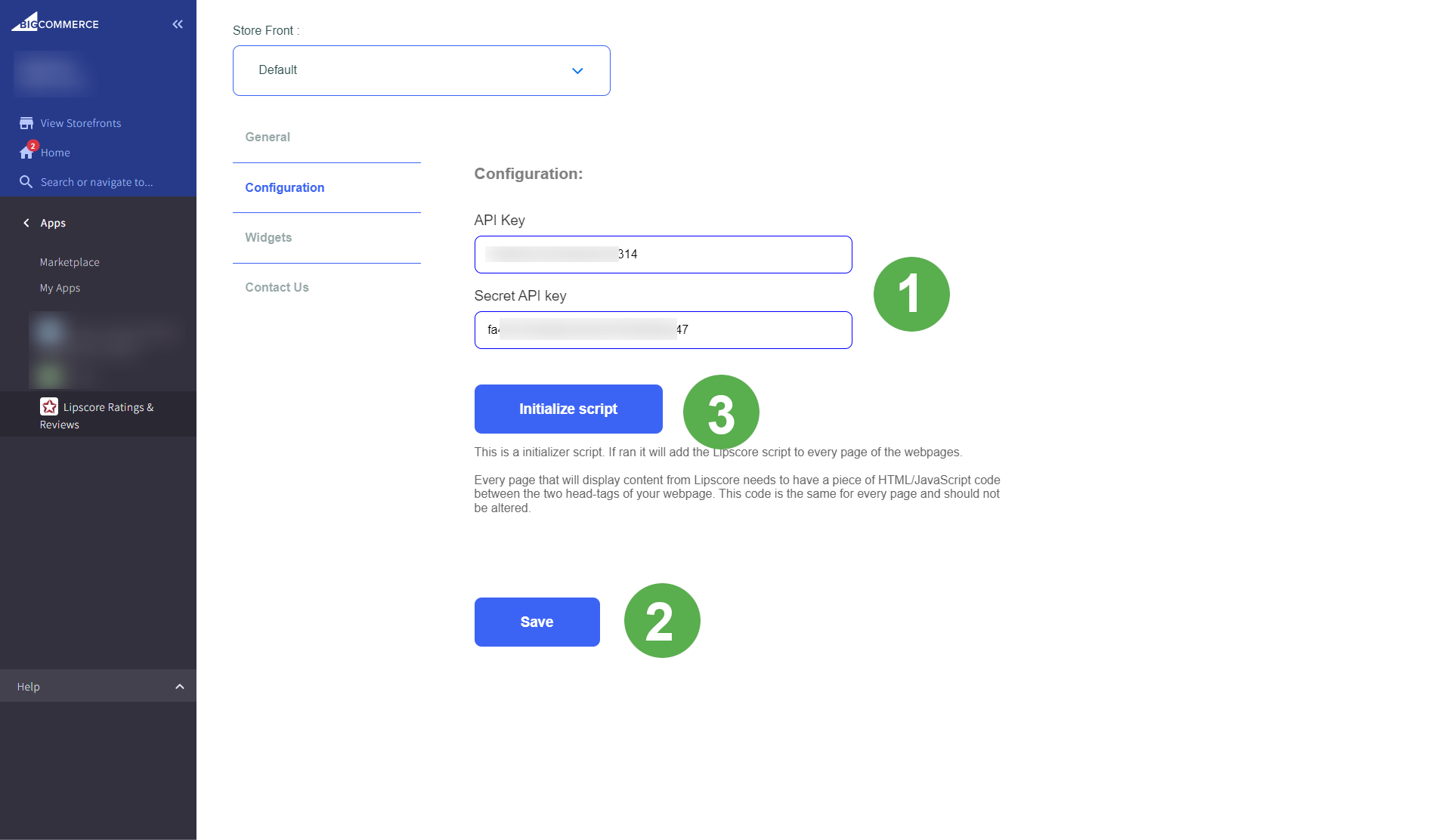Screen dimensions: 1451x840
Task: Select the Configuration tab
Action: 285,187
